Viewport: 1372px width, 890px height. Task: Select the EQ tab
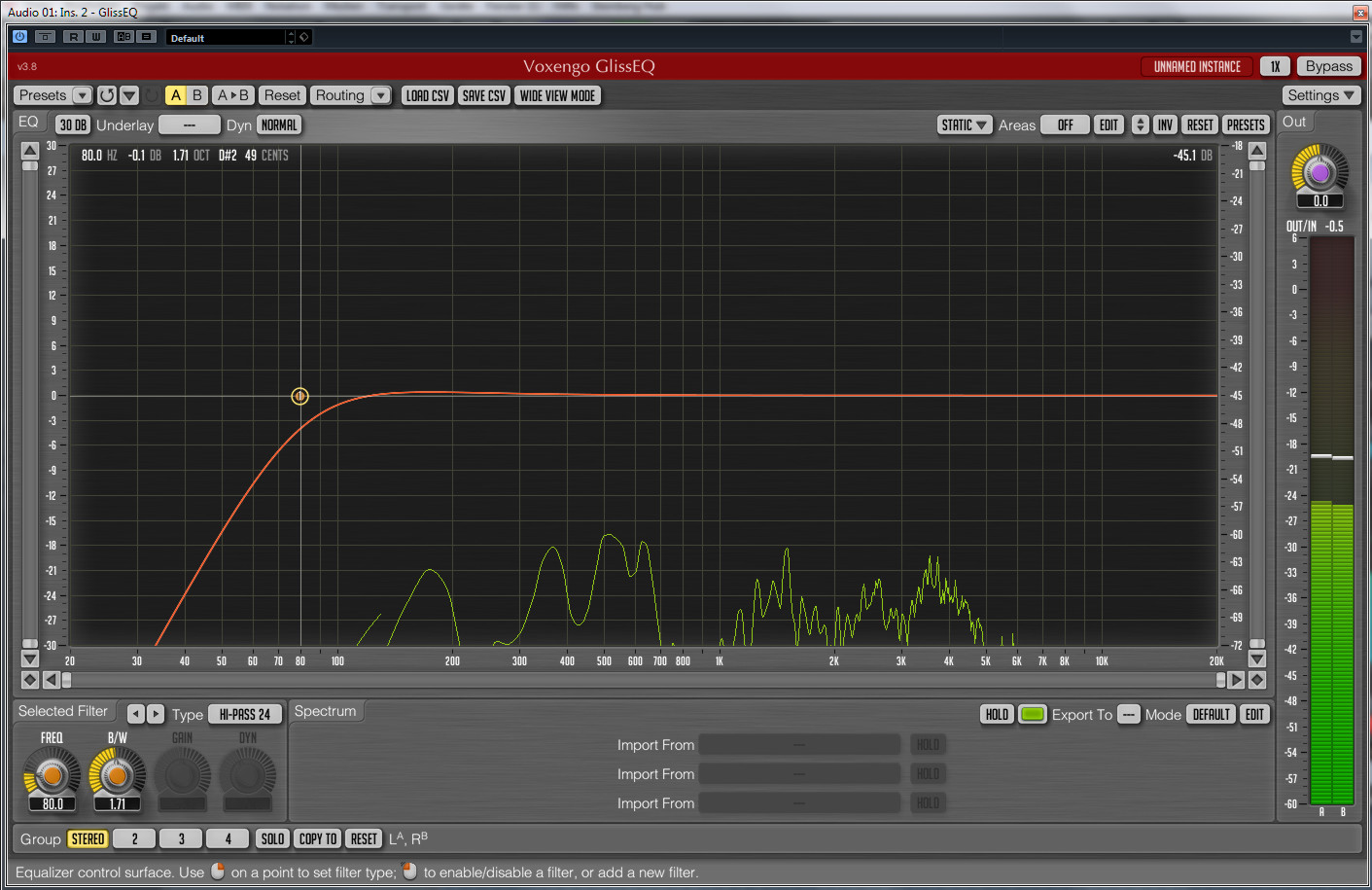[28, 122]
